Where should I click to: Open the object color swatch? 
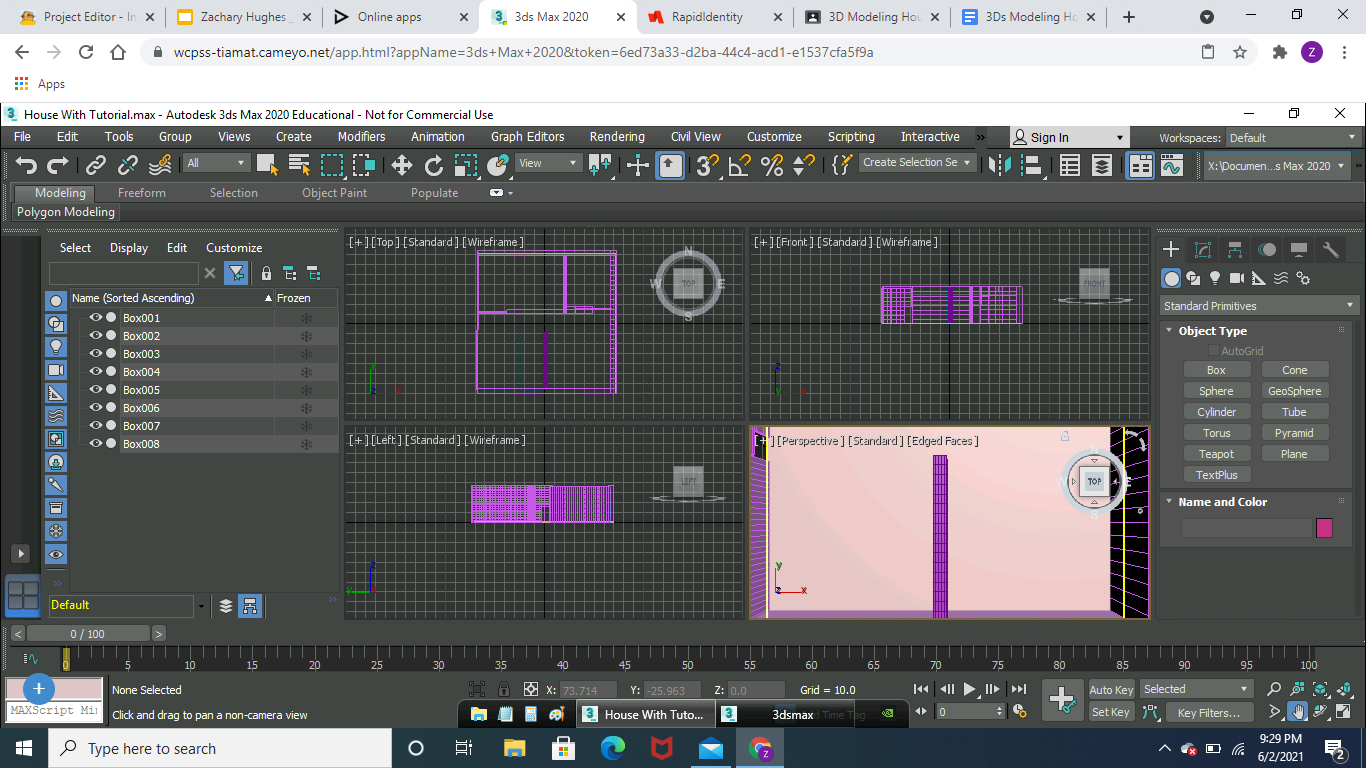pyautogui.click(x=1324, y=528)
